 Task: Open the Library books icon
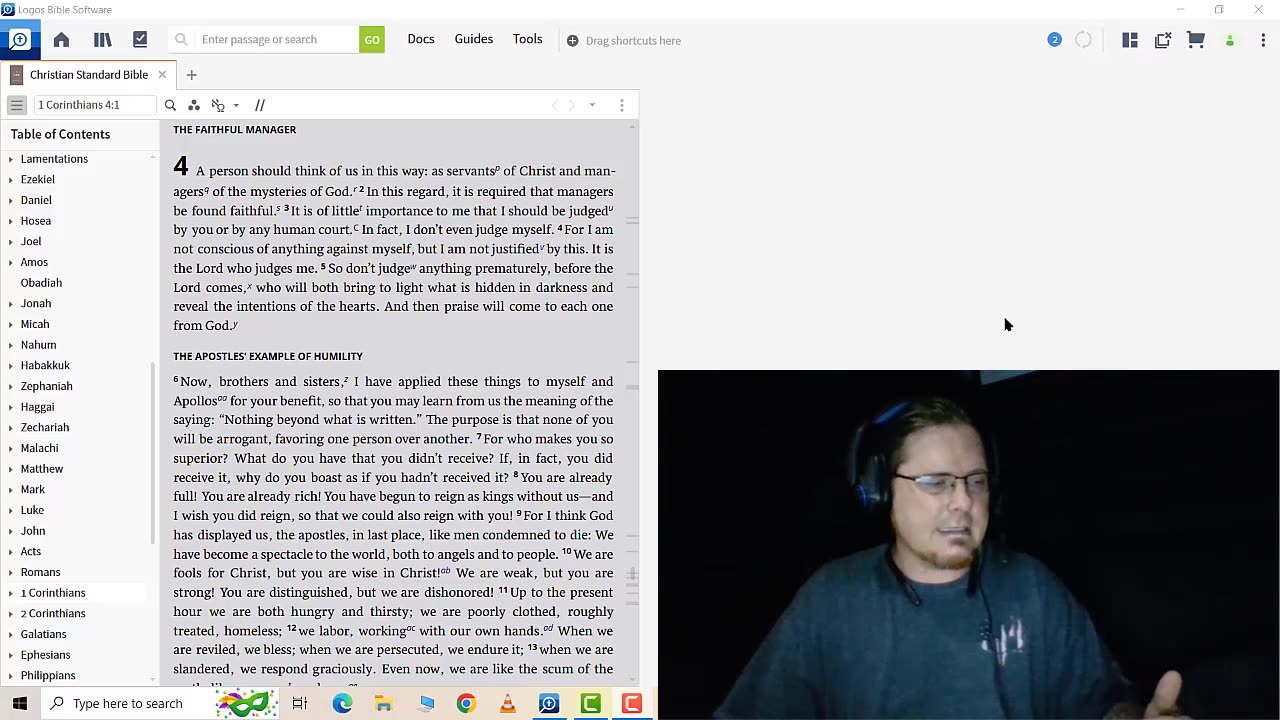click(x=102, y=40)
